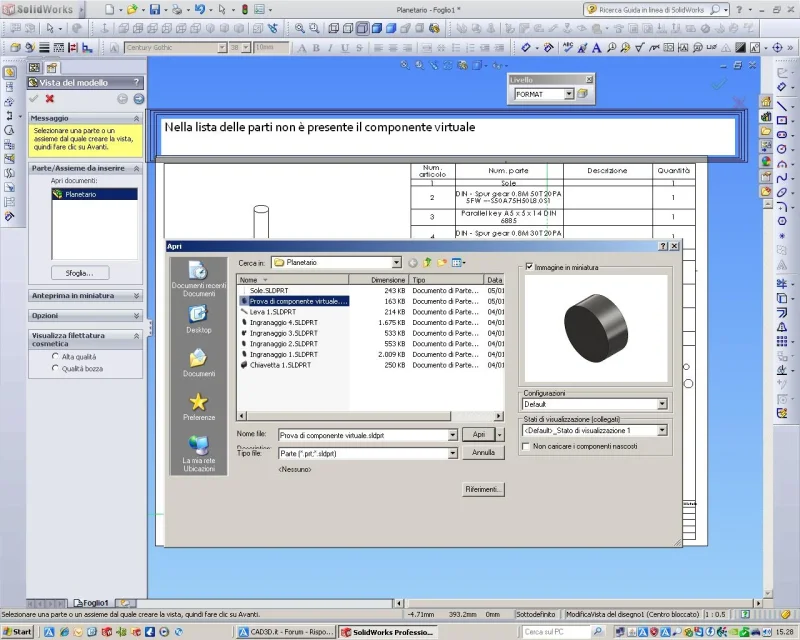Enable Non caricare i componenti nascosti checkbox

(x=526, y=446)
